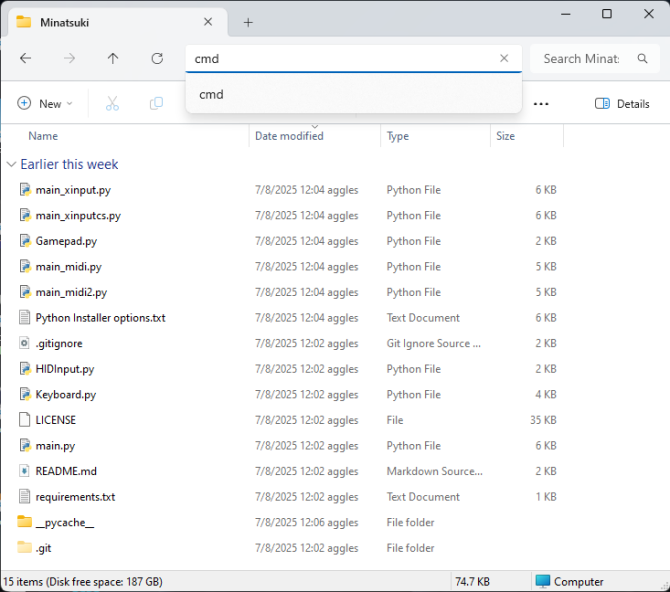
Task: Close the Minatsuki tab
Action: (x=208, y=22)
